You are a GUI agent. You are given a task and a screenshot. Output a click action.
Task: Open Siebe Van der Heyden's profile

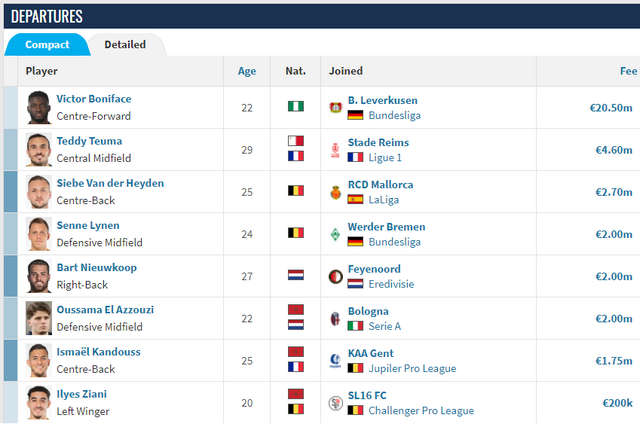click(110, 183)
